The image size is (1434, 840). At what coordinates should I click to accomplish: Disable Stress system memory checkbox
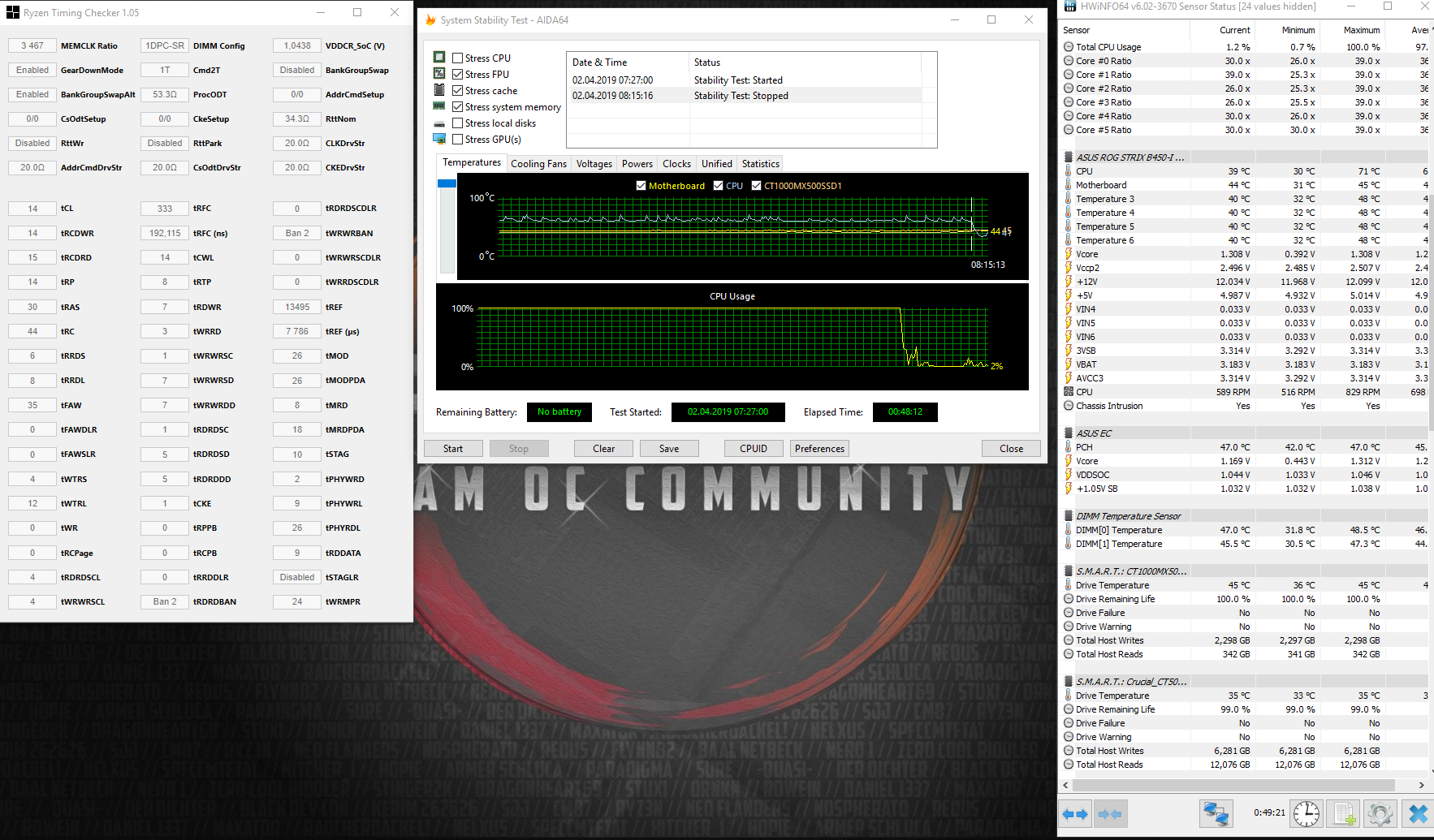click(x=457, y=106)
